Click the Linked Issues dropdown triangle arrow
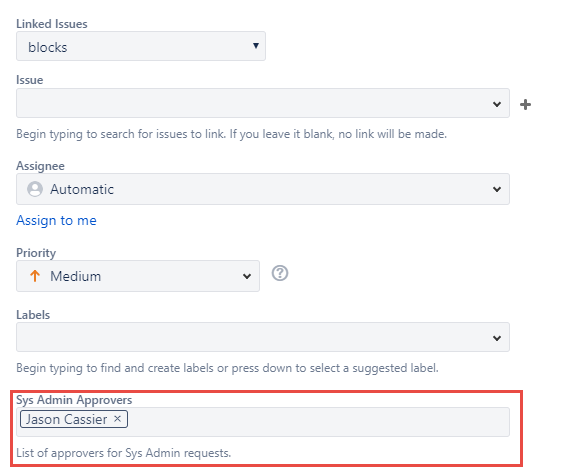Image resolution: width=564 pixels, height=473 pixels. tap(256, 46)
